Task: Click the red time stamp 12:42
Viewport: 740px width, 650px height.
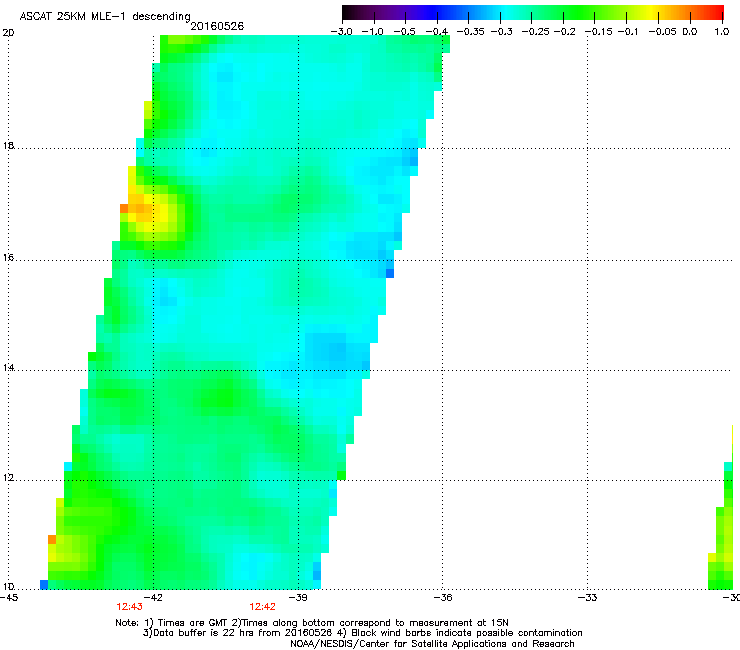Action: point(262,607)
